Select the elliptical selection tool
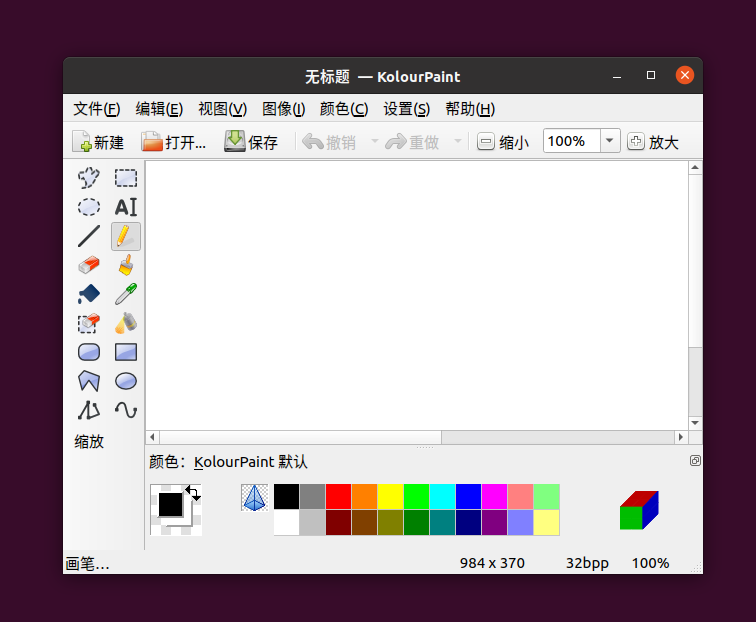The height and width of the screenshot is (622, 756). 89,207
